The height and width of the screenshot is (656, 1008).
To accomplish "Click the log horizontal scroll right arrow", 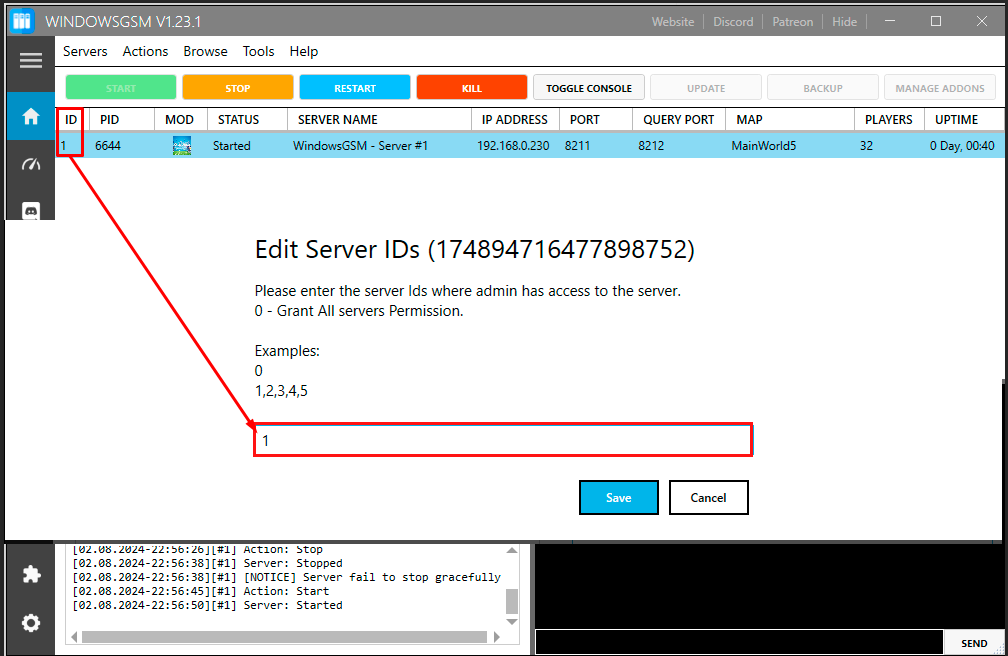I will [x=496, y=637].
